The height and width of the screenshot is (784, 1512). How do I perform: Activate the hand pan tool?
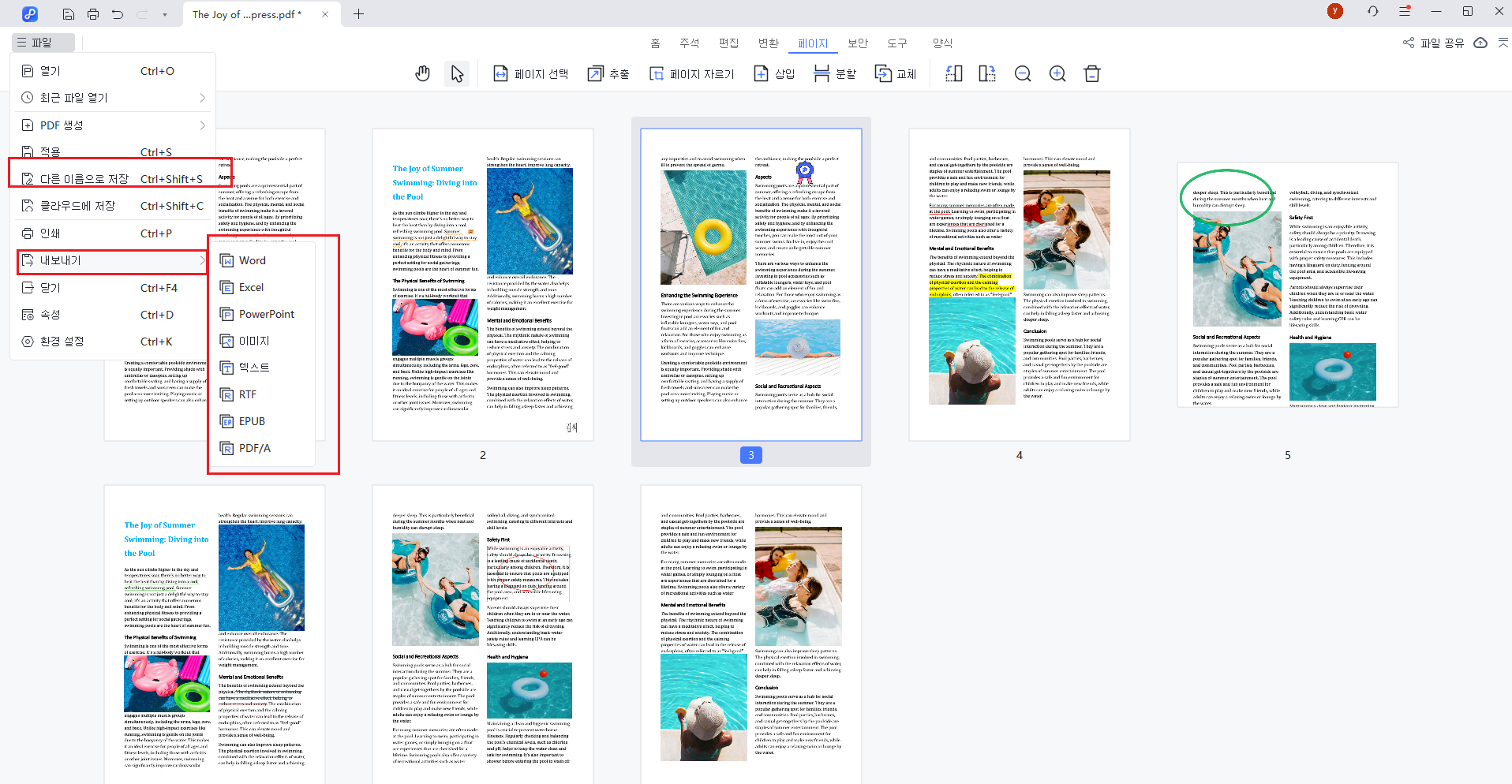click(422, 73)
